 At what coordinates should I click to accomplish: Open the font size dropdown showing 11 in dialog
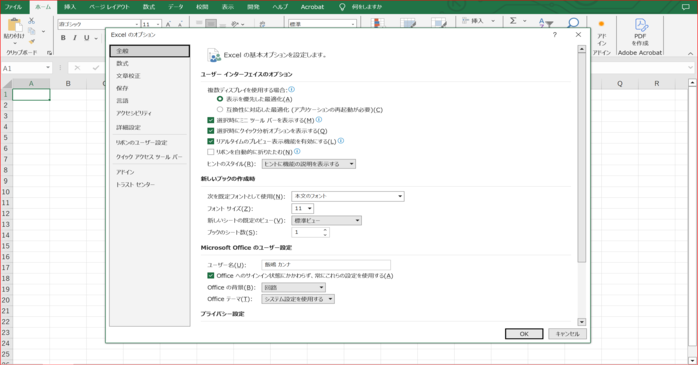(303, 208)
